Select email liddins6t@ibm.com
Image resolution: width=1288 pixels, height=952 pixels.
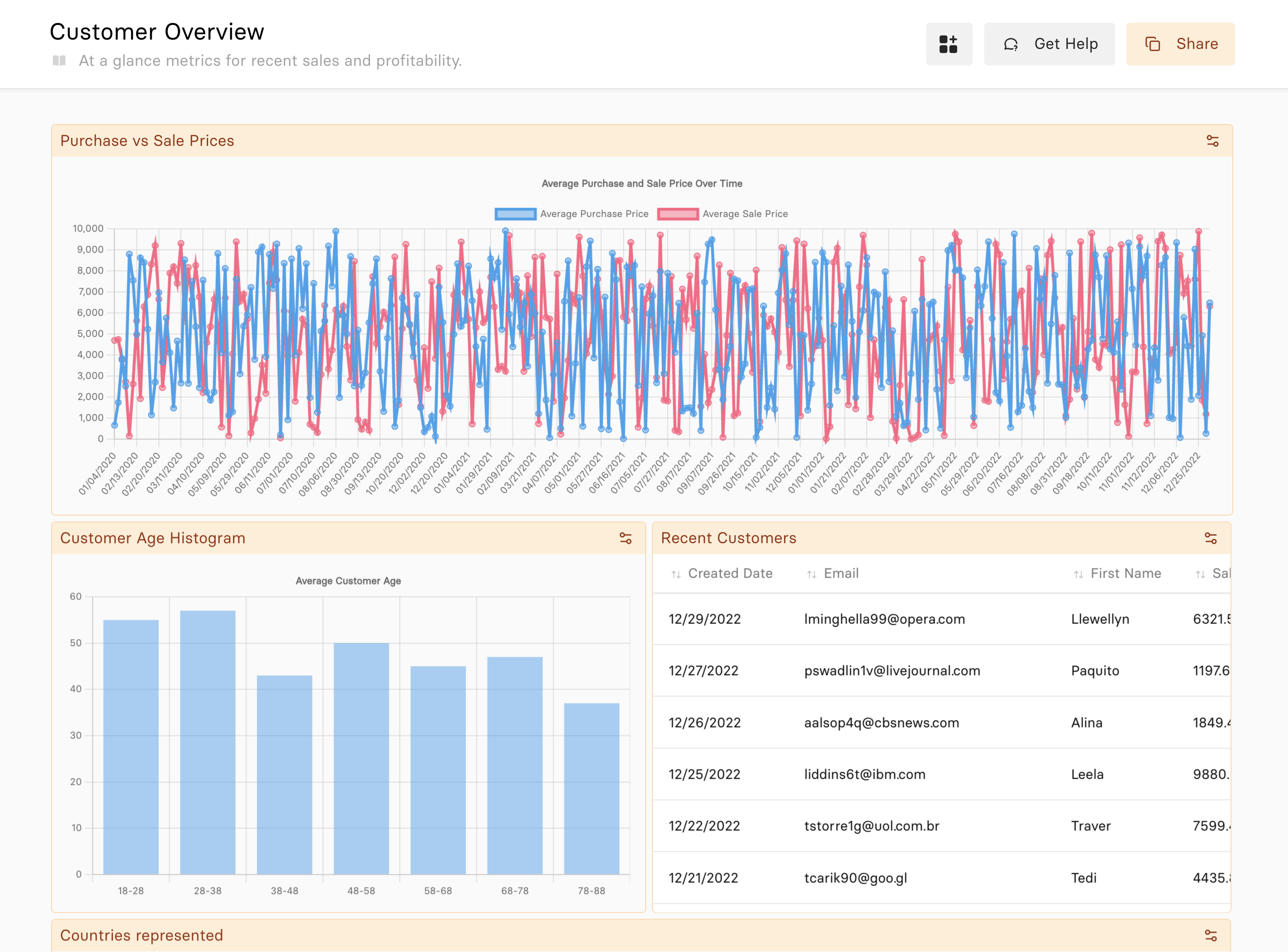pyautogui.click(x=865, y=775)
